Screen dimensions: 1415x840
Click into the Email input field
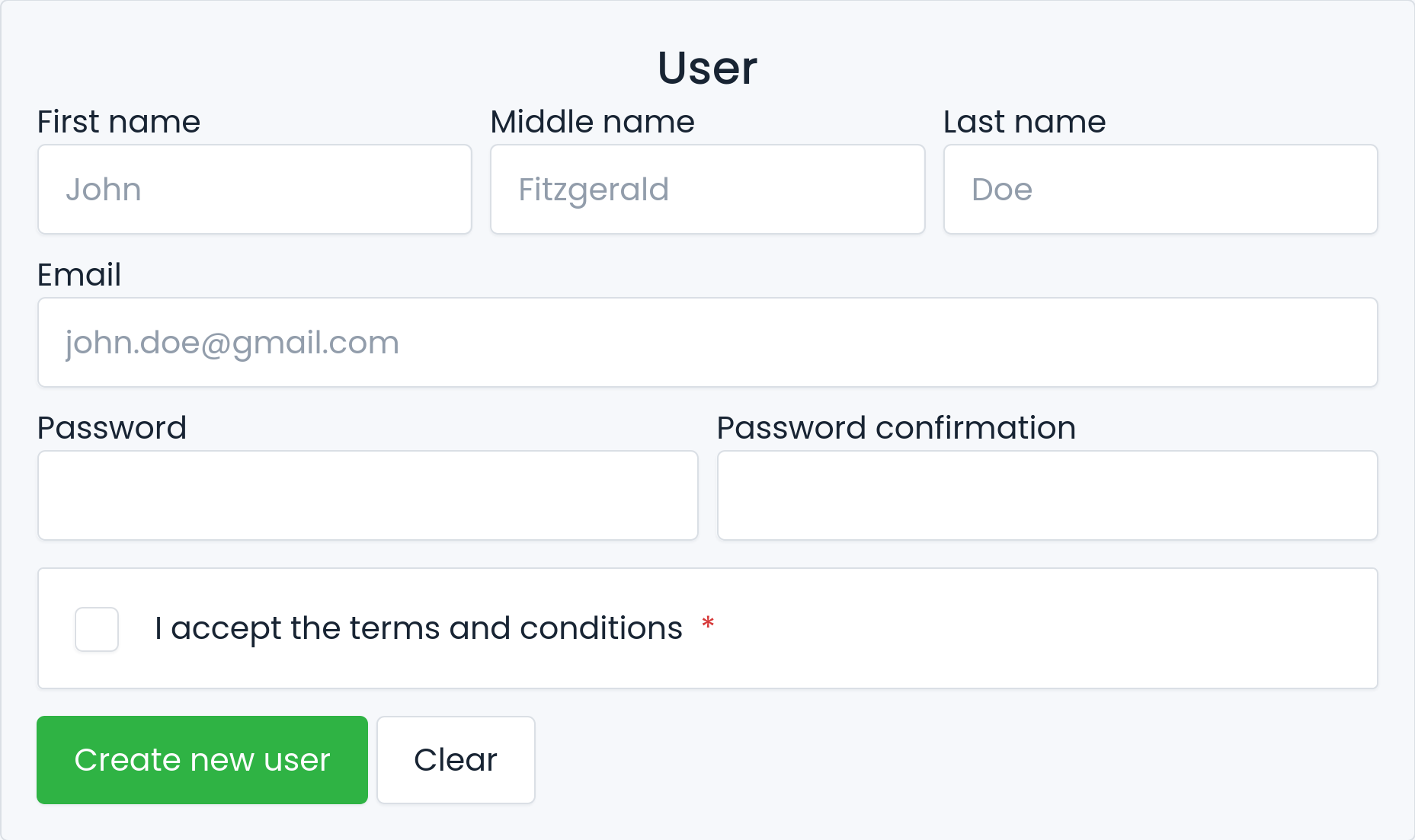coord(707,343)
